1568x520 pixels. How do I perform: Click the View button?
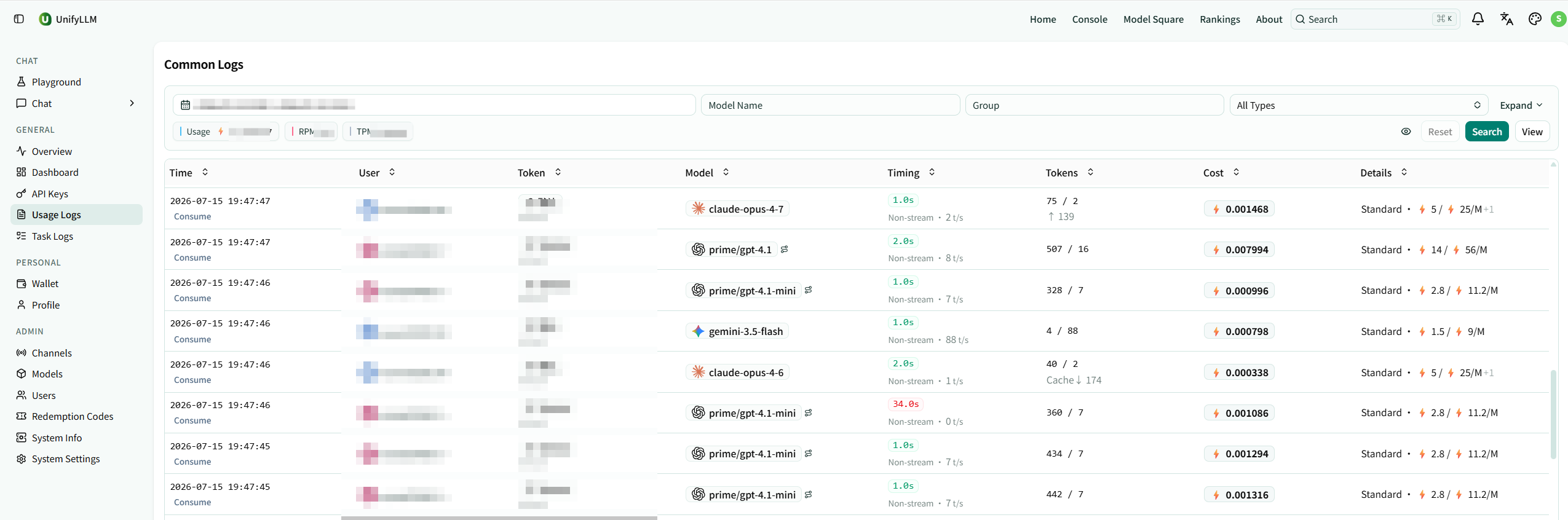tap(1532, 132)
